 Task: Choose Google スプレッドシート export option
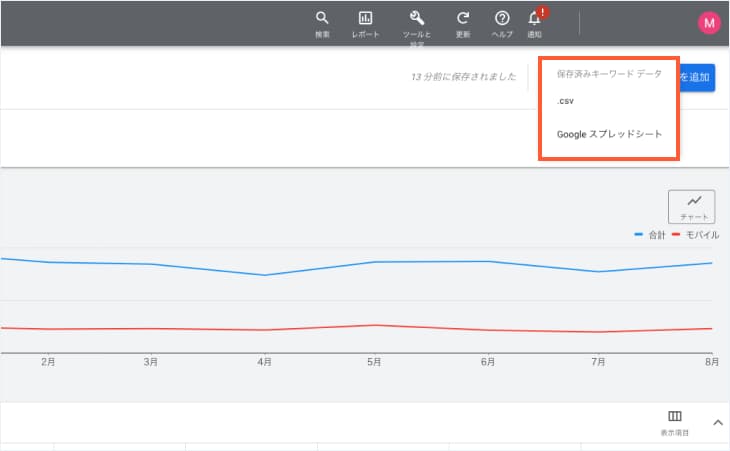(x=609, y=134)
